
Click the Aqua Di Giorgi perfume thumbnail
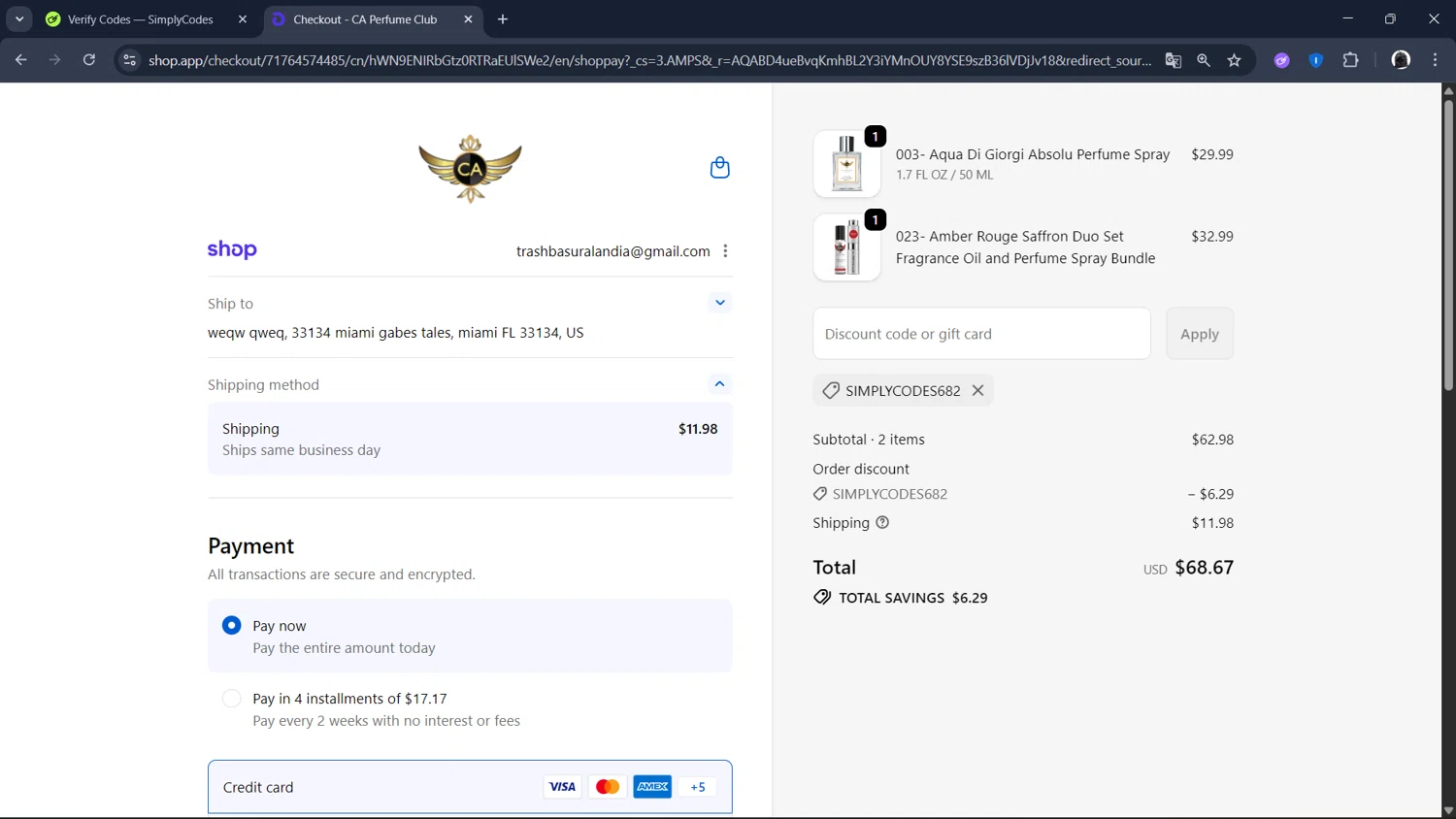(846, 164)
